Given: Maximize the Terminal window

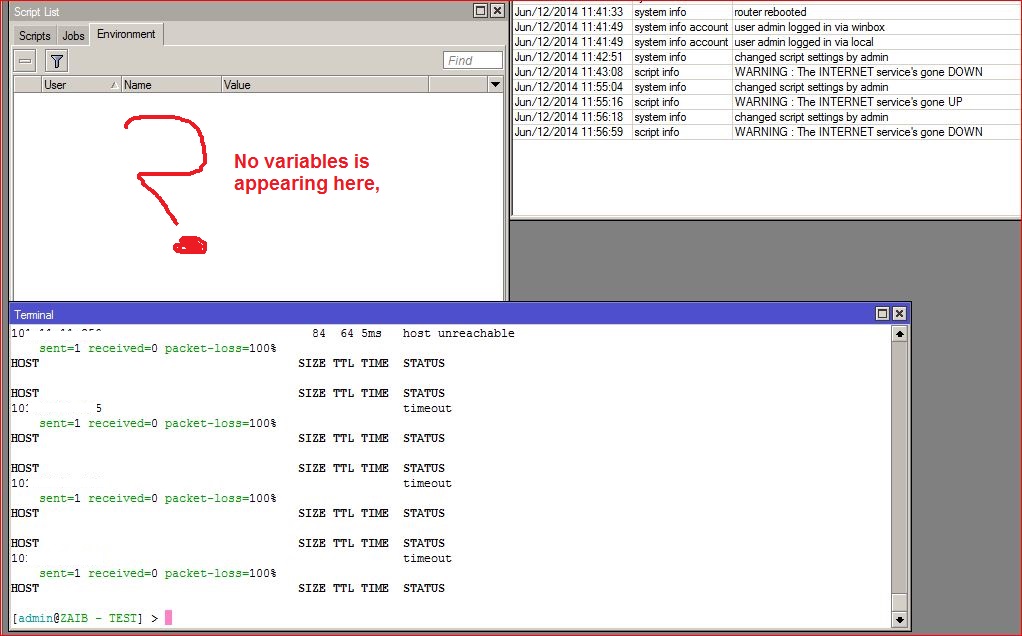Looking at the screenshot, I should [883, 313].
